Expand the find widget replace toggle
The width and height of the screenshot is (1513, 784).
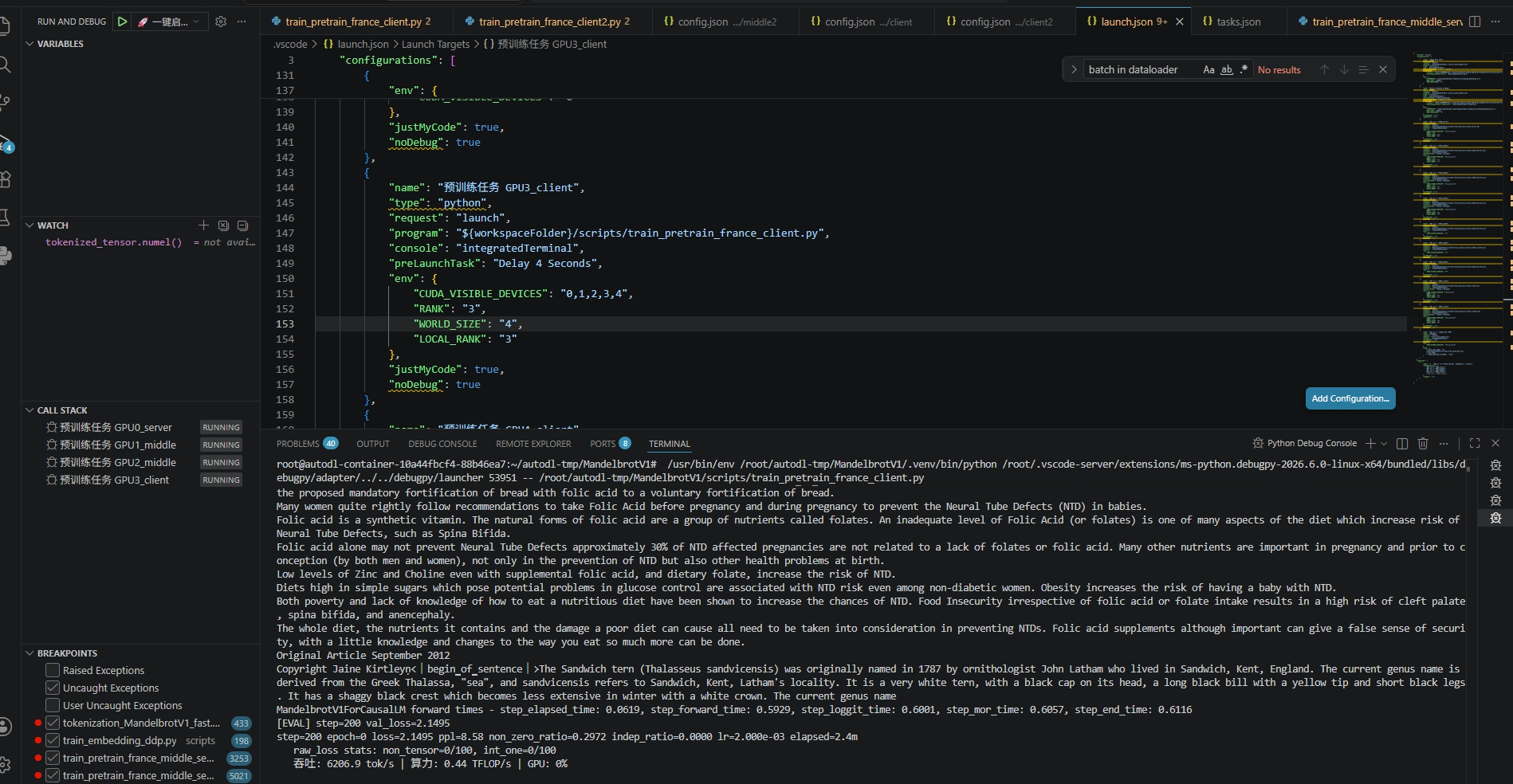[x=1074, y=69]
